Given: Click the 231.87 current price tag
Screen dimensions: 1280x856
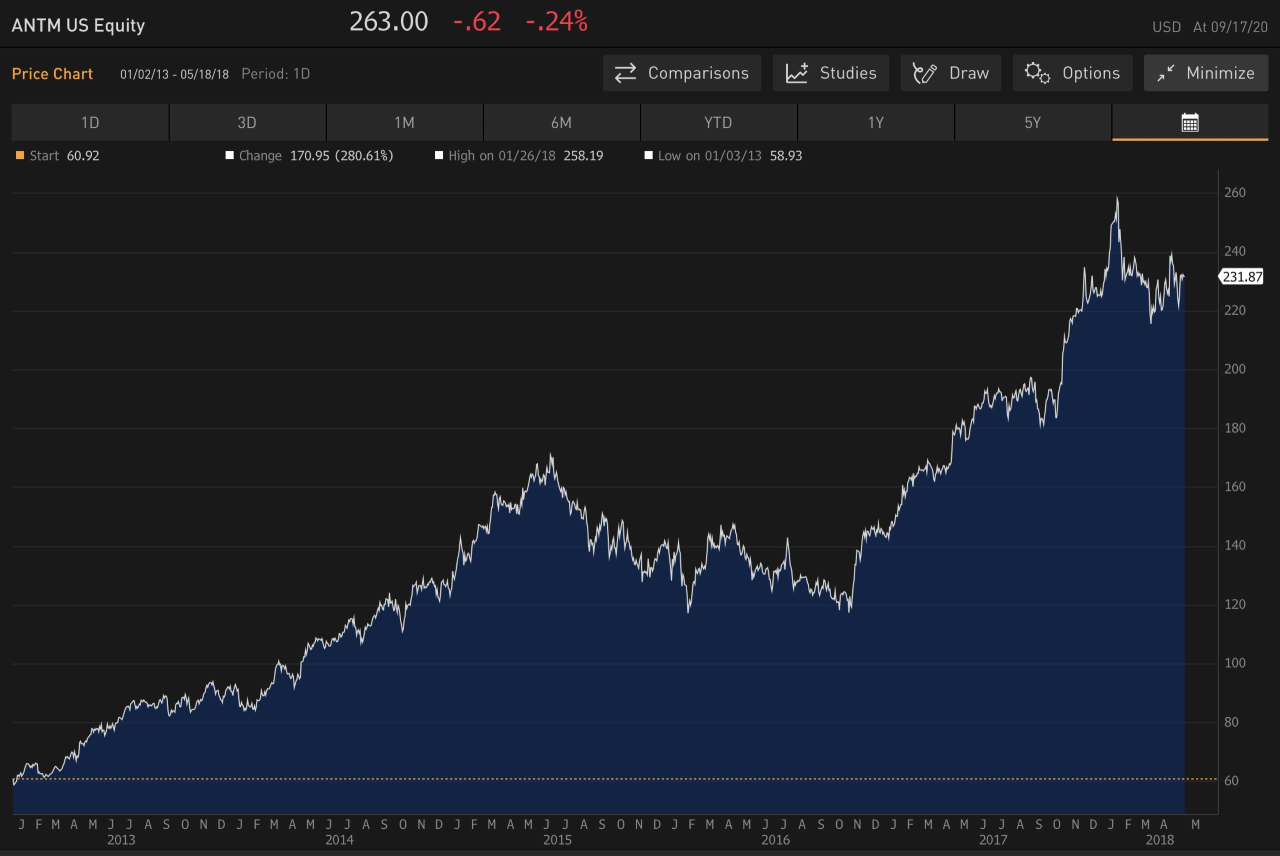Looking at the screenshot, I should [x=1242, y=277].
